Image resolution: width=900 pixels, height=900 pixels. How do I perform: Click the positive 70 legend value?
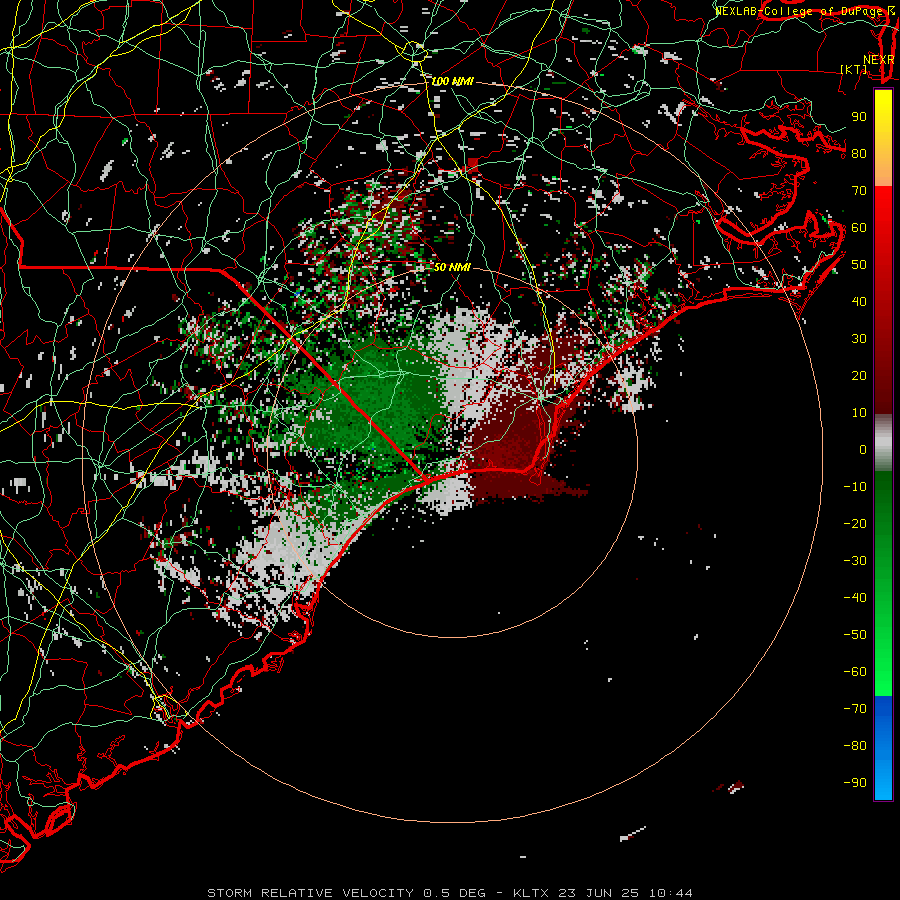click(x=859, y=191)
